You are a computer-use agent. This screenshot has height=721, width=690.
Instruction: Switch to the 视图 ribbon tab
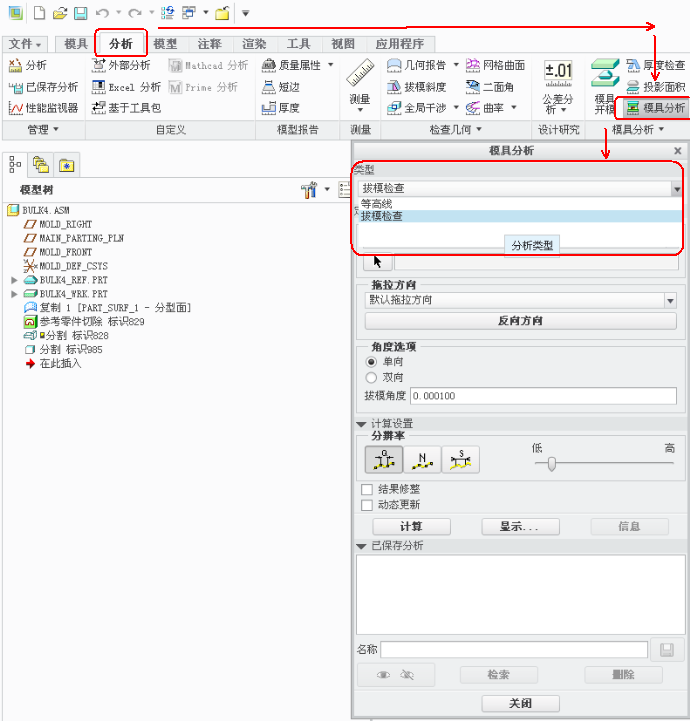[x=343, y=44]
